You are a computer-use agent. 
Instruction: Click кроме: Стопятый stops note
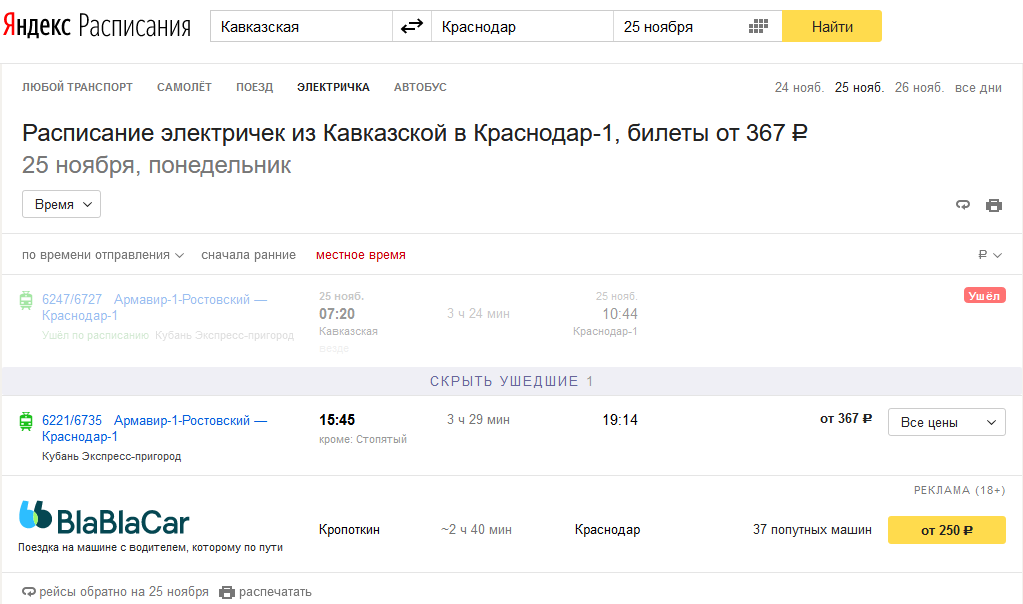[x=363, y=440]
